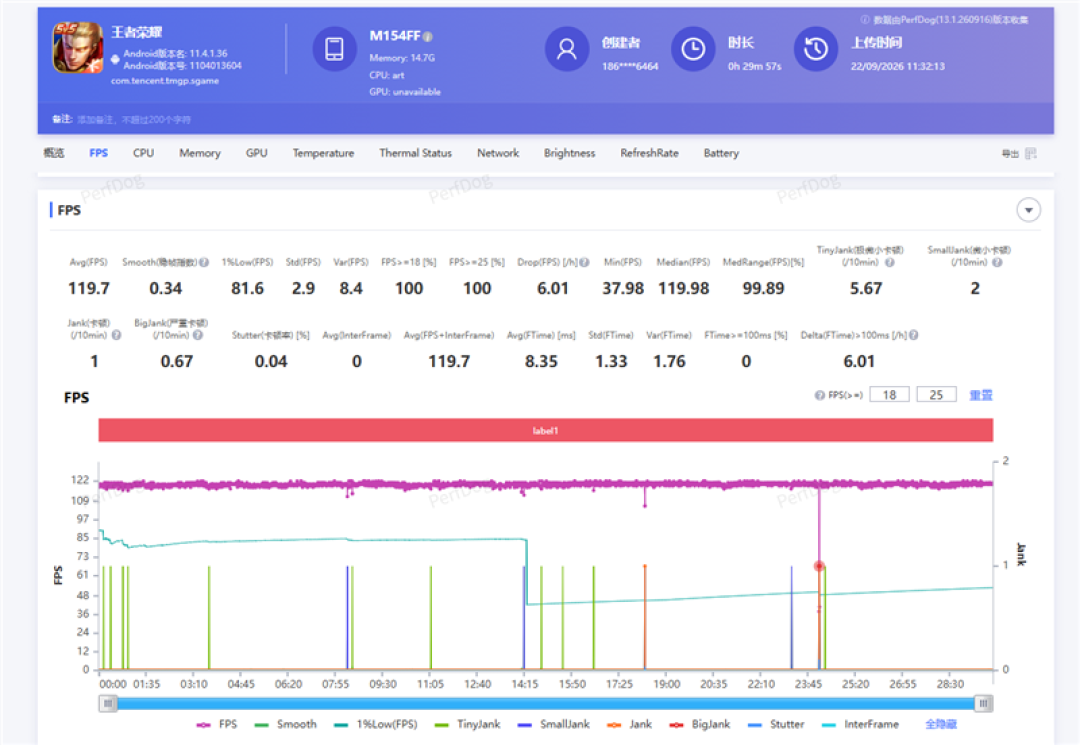Screen dimensions: 1080x745
Task: Click the duration clock icon
Action: point(693,49)
